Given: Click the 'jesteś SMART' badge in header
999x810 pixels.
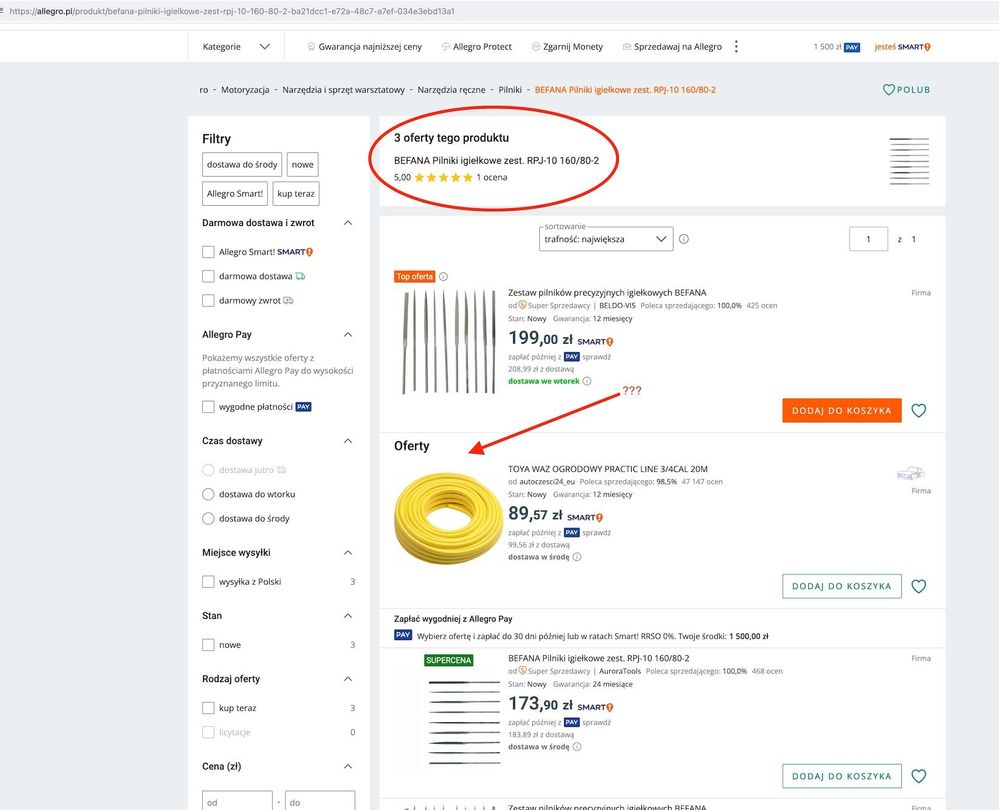Looking at the screenshot, I should 902,47.
